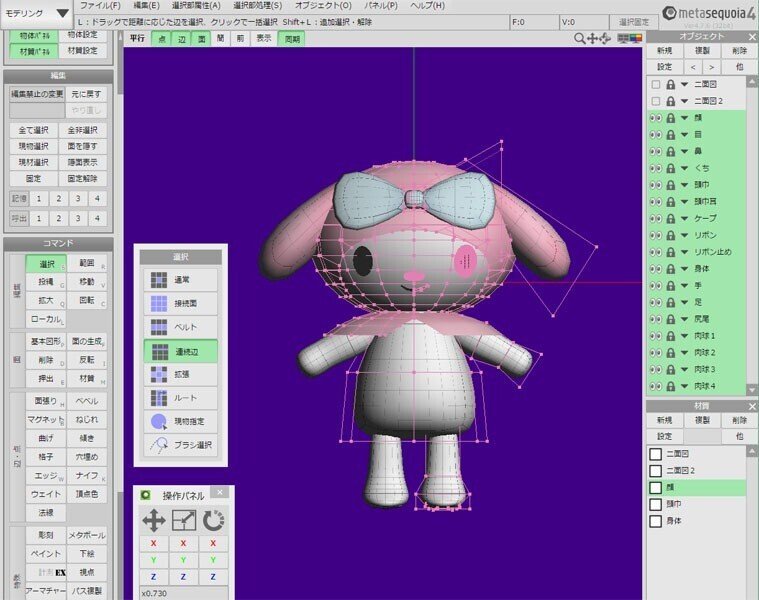Toggle the 同期 sync button
The height and width of the screenshot is (600, 759).
292,39
